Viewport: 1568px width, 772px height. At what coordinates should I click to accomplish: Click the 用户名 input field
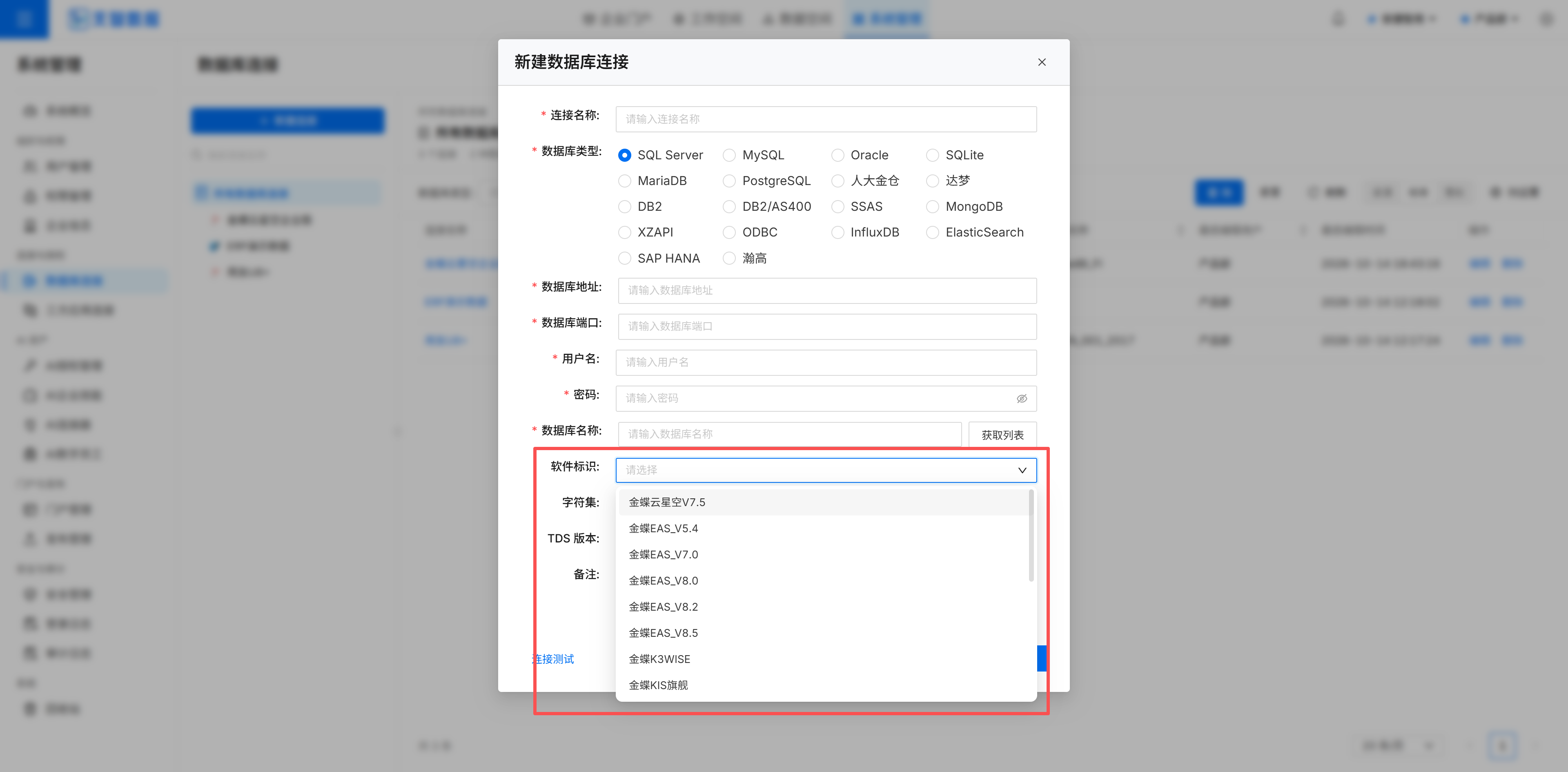(826, 362)
